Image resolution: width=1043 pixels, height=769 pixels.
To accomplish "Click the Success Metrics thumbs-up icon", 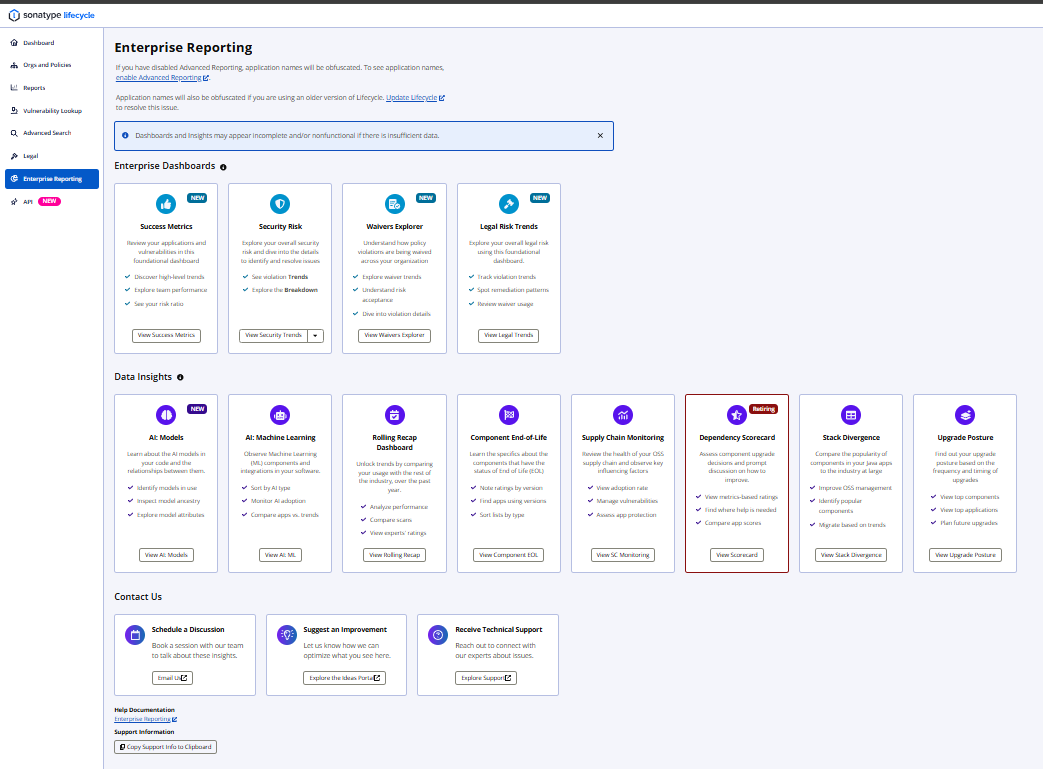I will (x=166, y=204).
